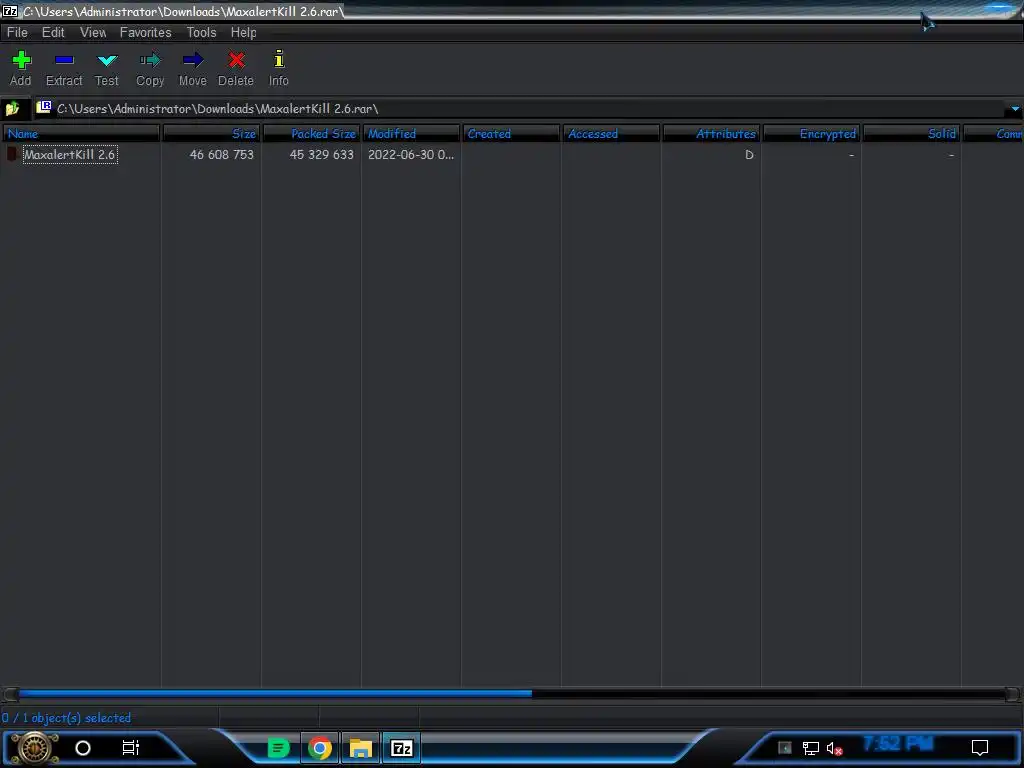Sort by the Size column header
The height and width of the screenshot is (768, 1024).
[212, 133]
